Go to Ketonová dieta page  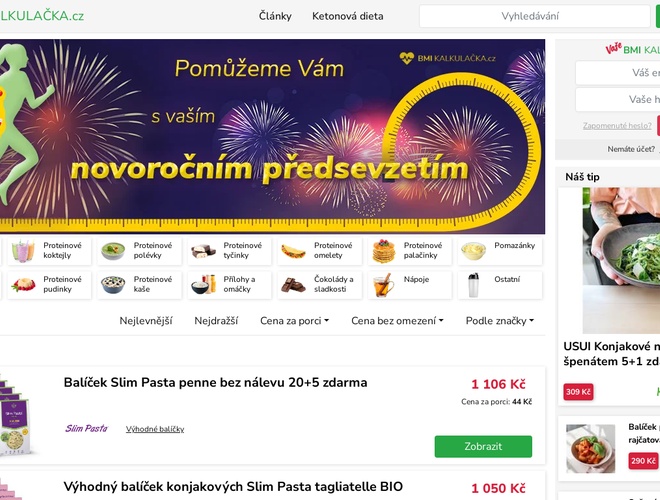point(348,16)
